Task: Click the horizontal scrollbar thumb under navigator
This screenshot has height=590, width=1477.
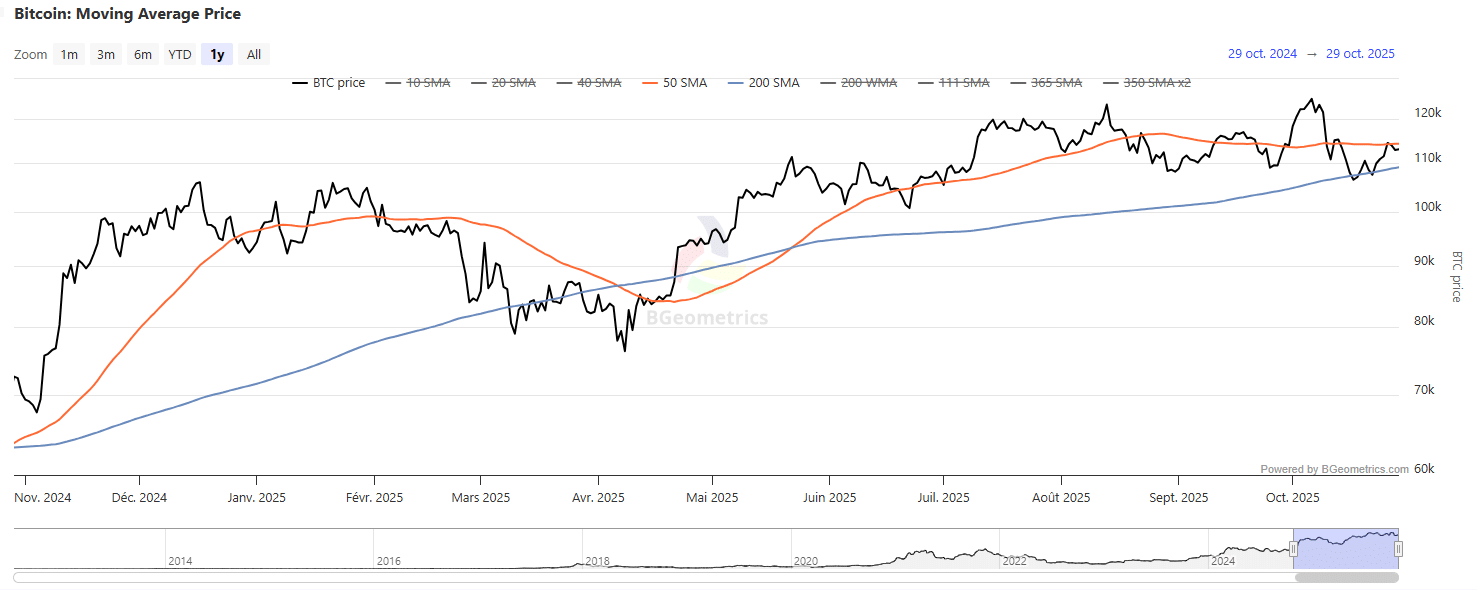Action: tap(1346, 577)
